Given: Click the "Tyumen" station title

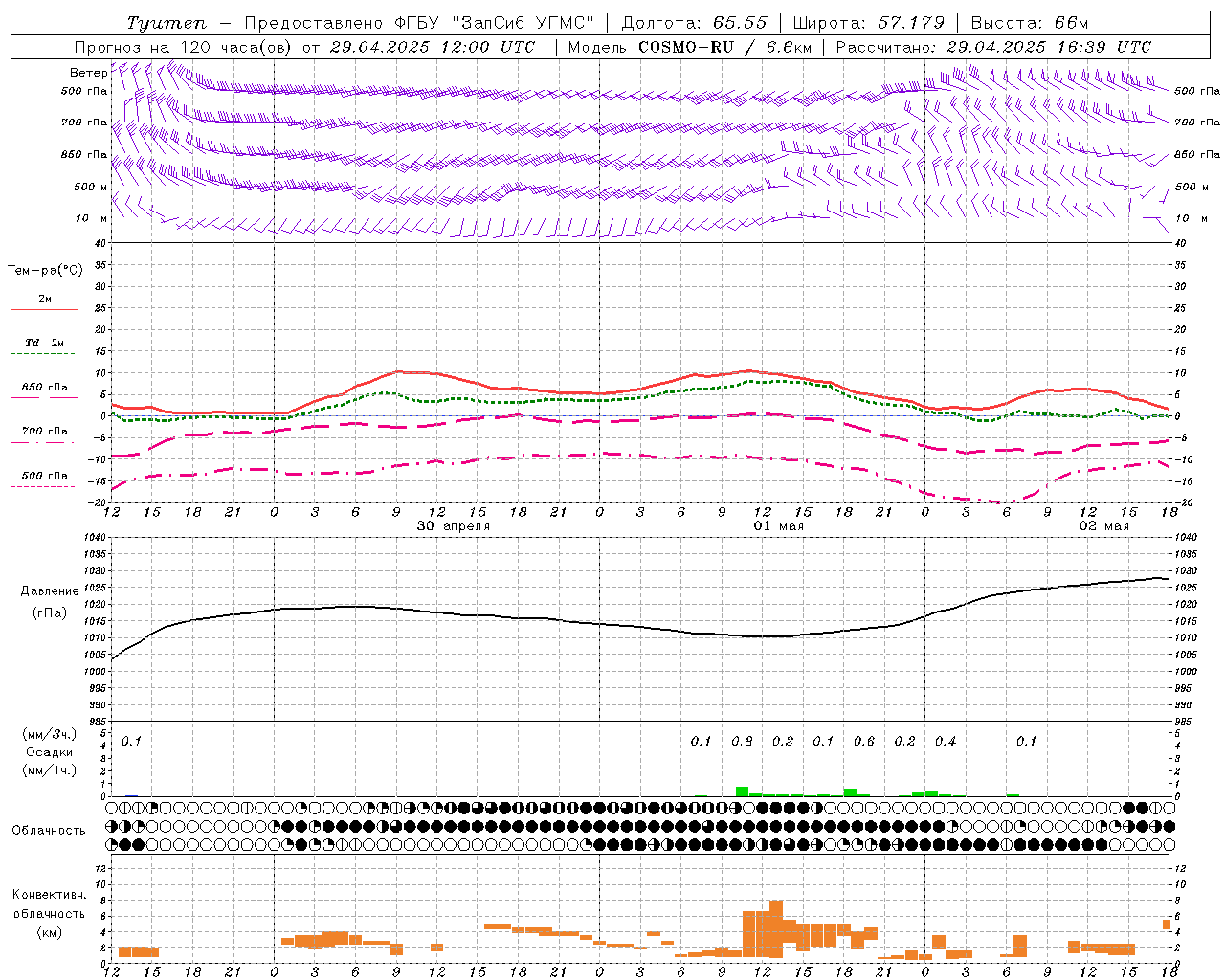Looking at the screenshot, I should (x=167, y=23).
